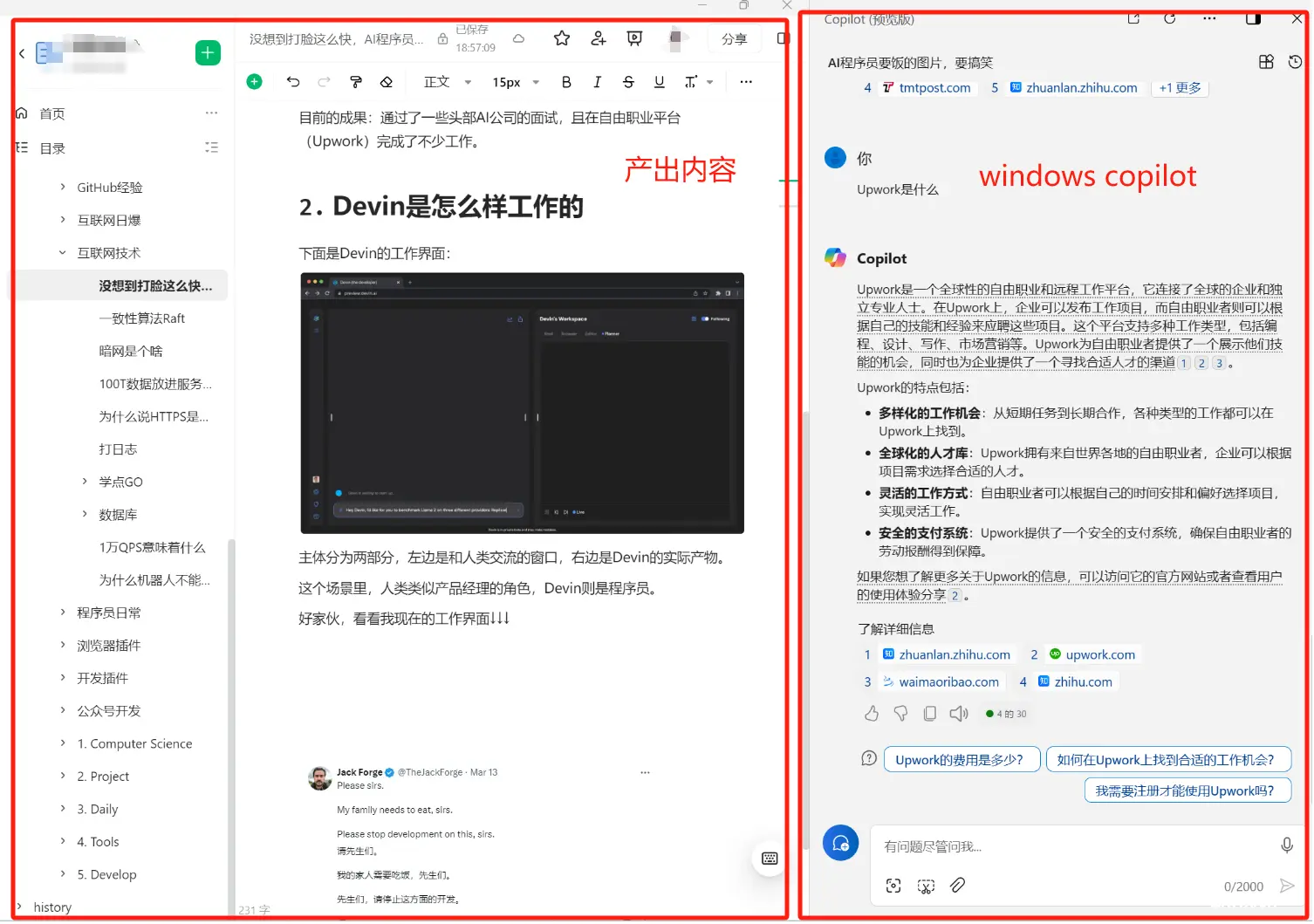Expand the 1. Computer Science folder

63,743
